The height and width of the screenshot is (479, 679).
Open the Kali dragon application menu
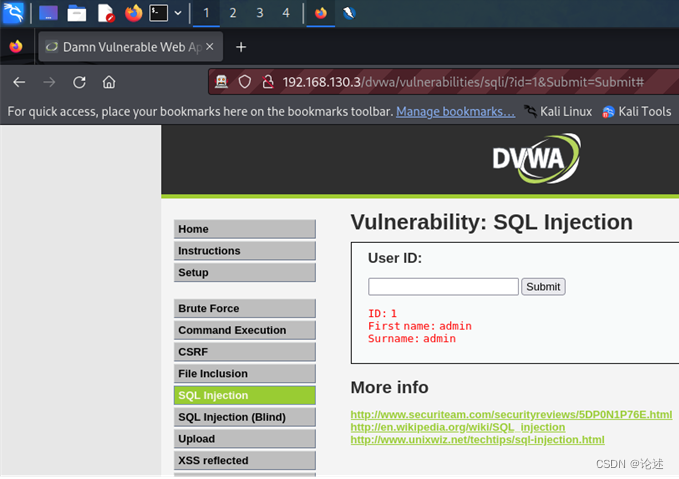13,13
